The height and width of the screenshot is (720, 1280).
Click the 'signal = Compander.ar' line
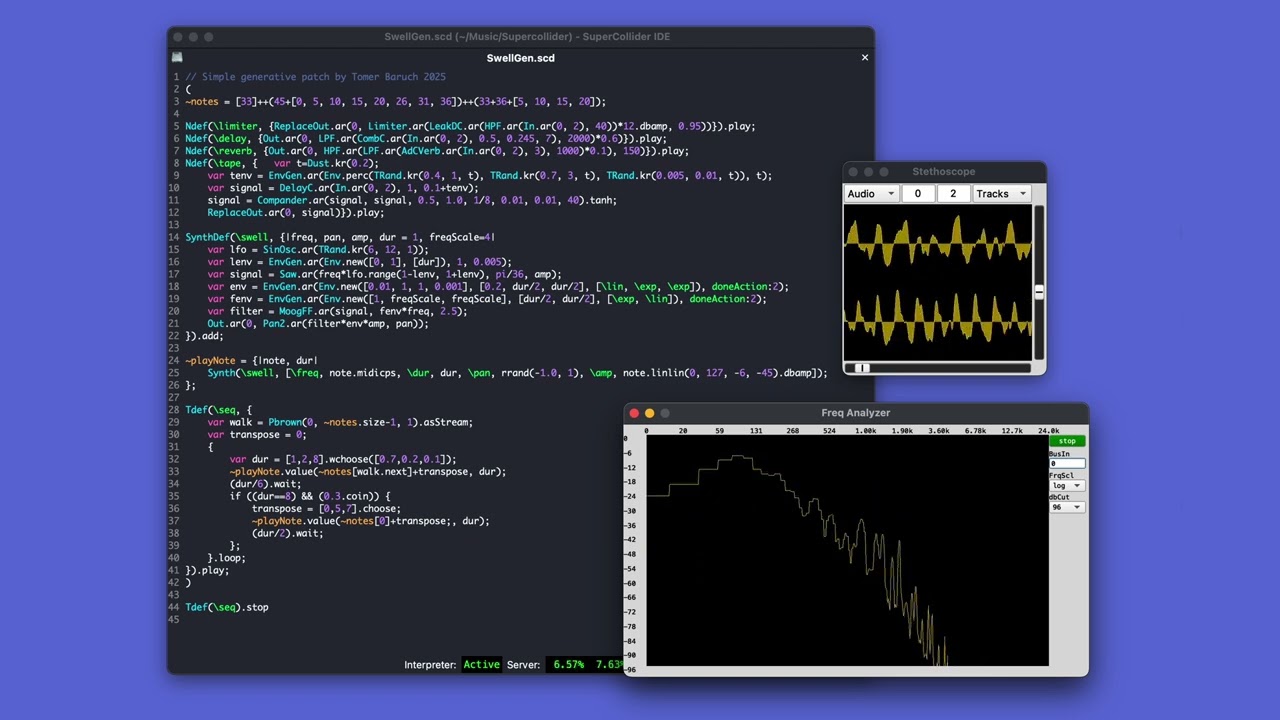point(412,200)
